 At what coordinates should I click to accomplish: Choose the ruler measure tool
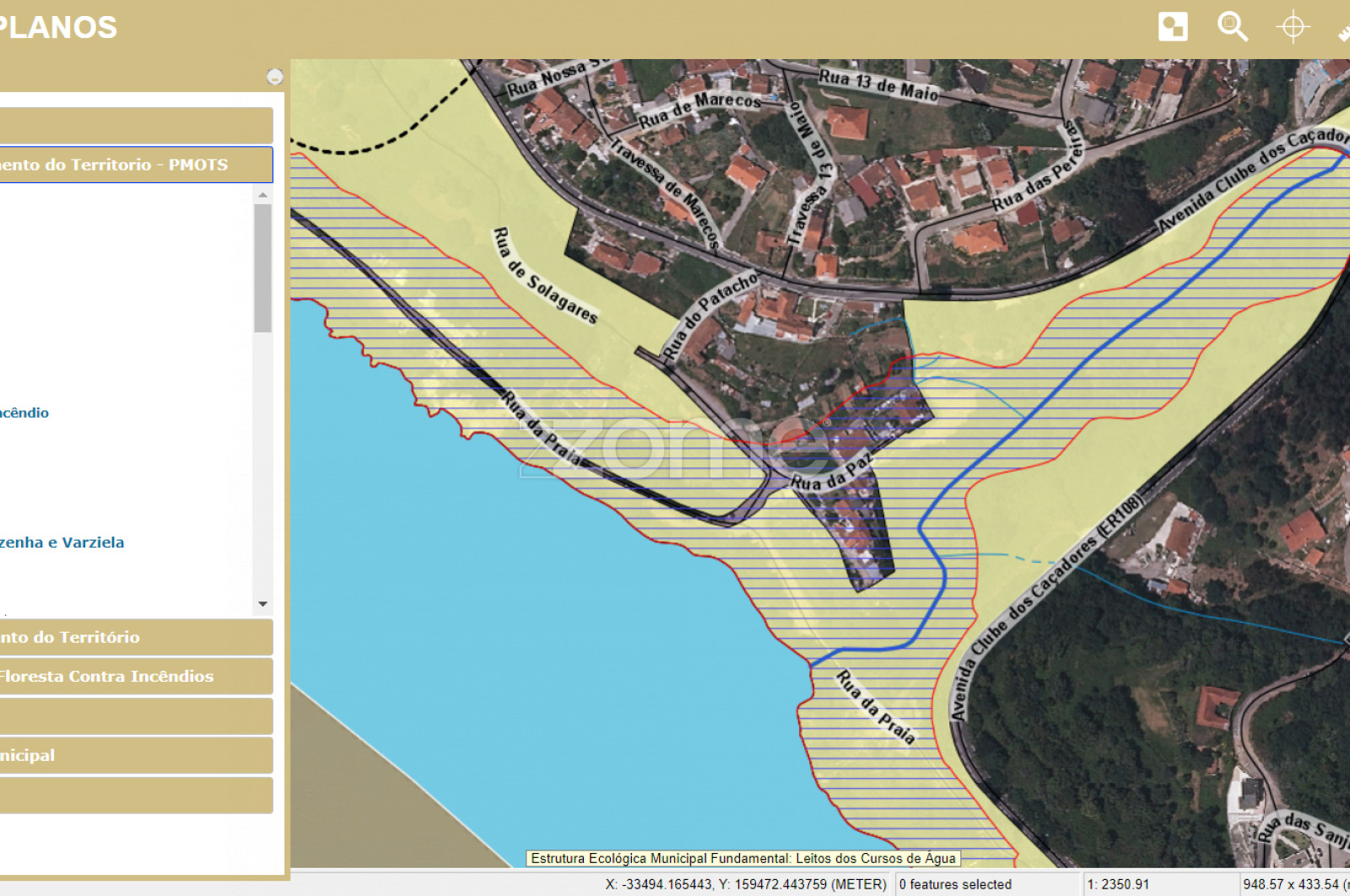tap(1344, 32)
